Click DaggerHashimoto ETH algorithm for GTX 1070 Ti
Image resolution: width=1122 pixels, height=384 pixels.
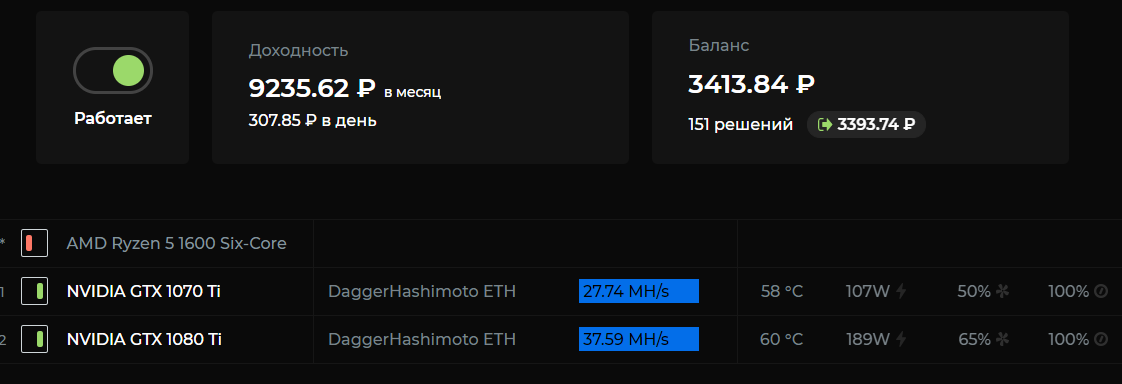pyautogui.click(x=421, y=291)
